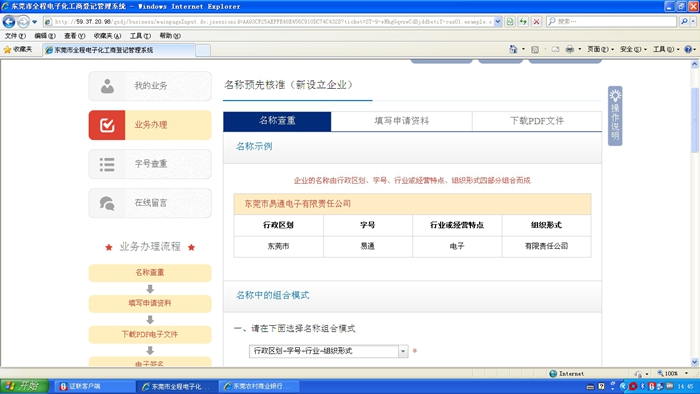Click the 东莞市 table cell
Viewport: 700px width, 394px height.
pos(279,246)
